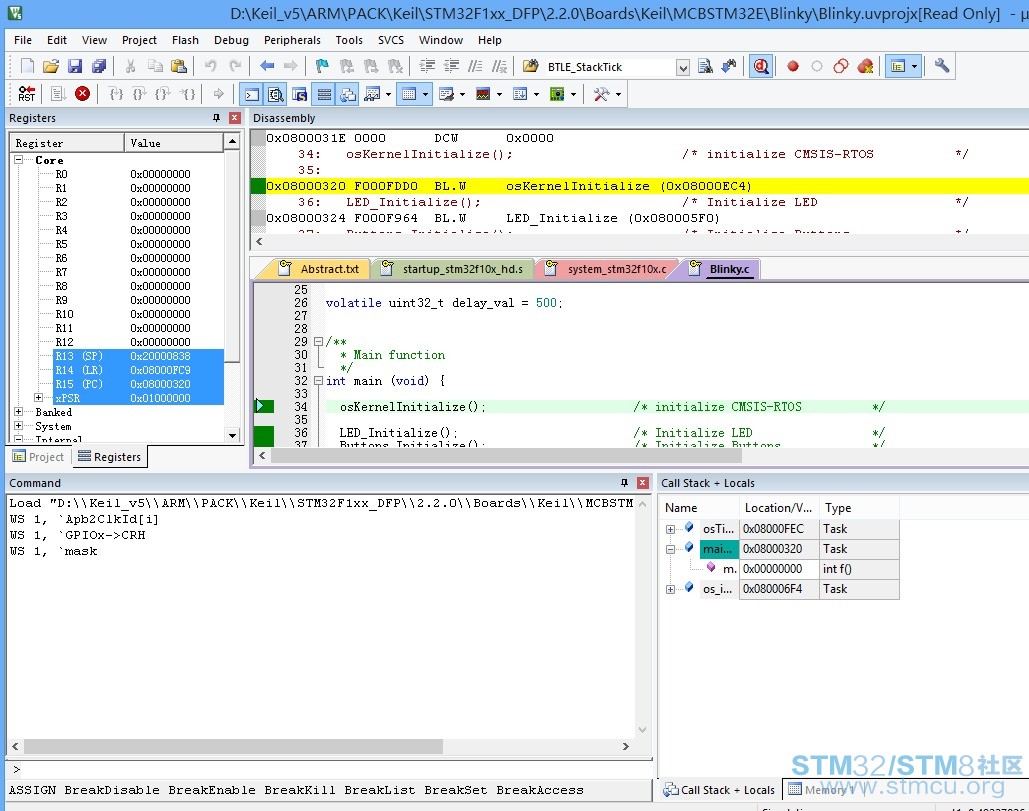Viewport: 1029px width, 811px height.
Task: Toggle the Disassembly window button
Action: tap(276, 94)
